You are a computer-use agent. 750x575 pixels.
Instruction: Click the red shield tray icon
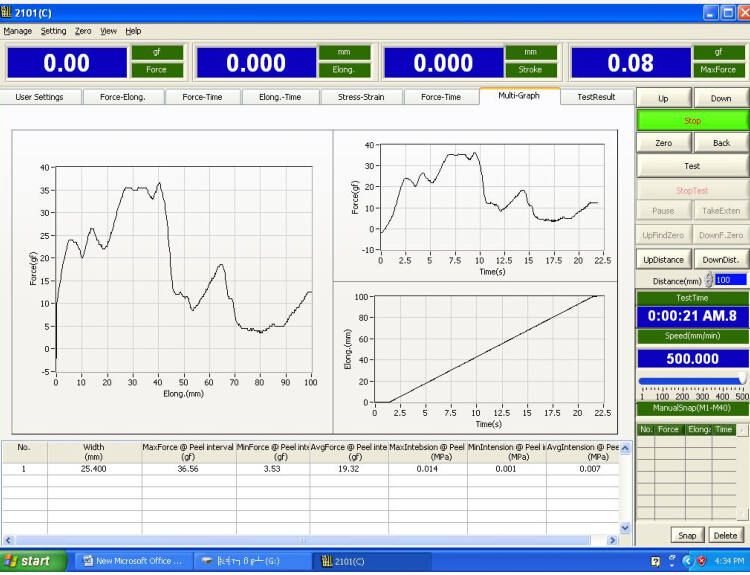[702, 561]
